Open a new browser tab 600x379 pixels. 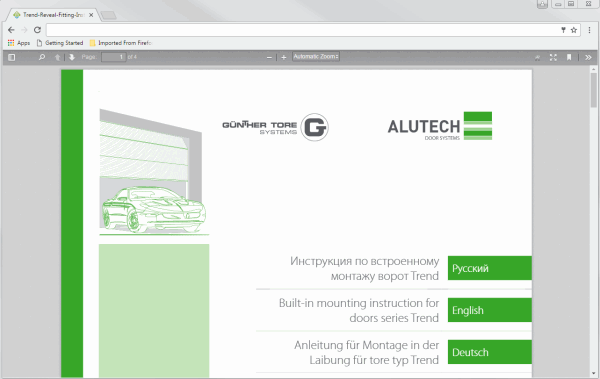(109, 15)
